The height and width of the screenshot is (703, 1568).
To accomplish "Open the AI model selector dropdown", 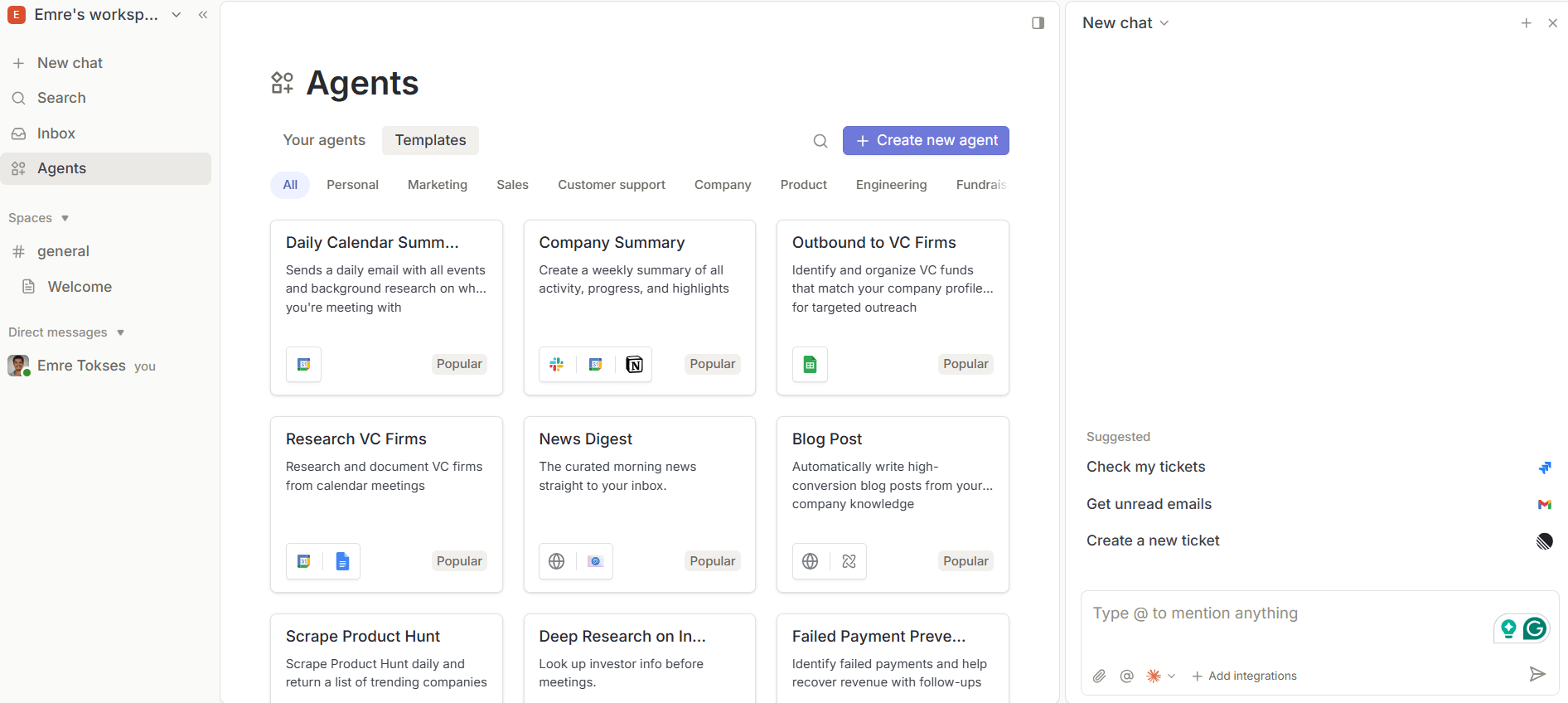I will tap(1160, 676).
